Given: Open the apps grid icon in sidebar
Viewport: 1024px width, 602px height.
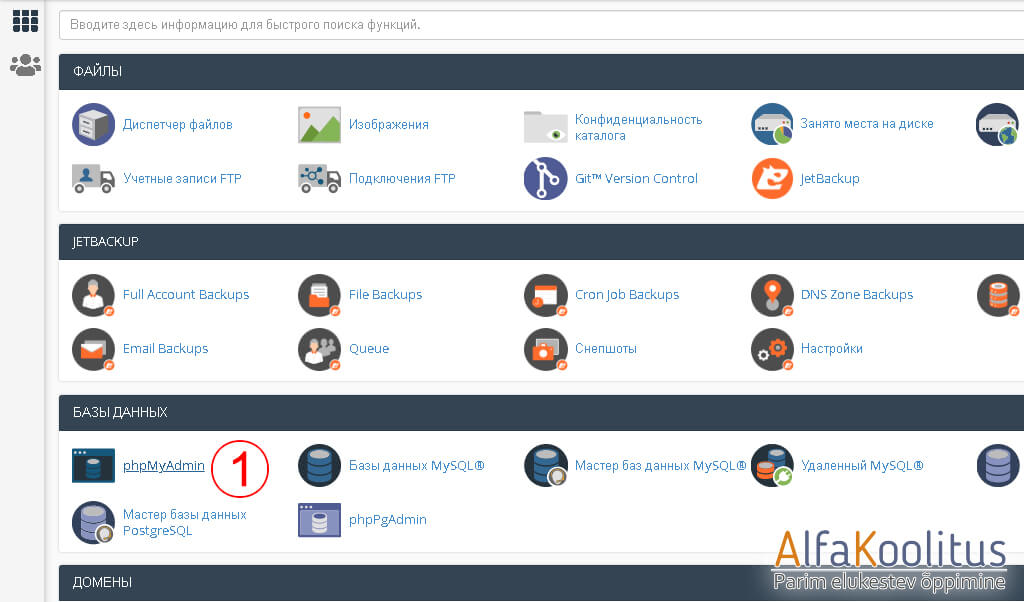Looking at the screenshot, I should click(25, 21).
